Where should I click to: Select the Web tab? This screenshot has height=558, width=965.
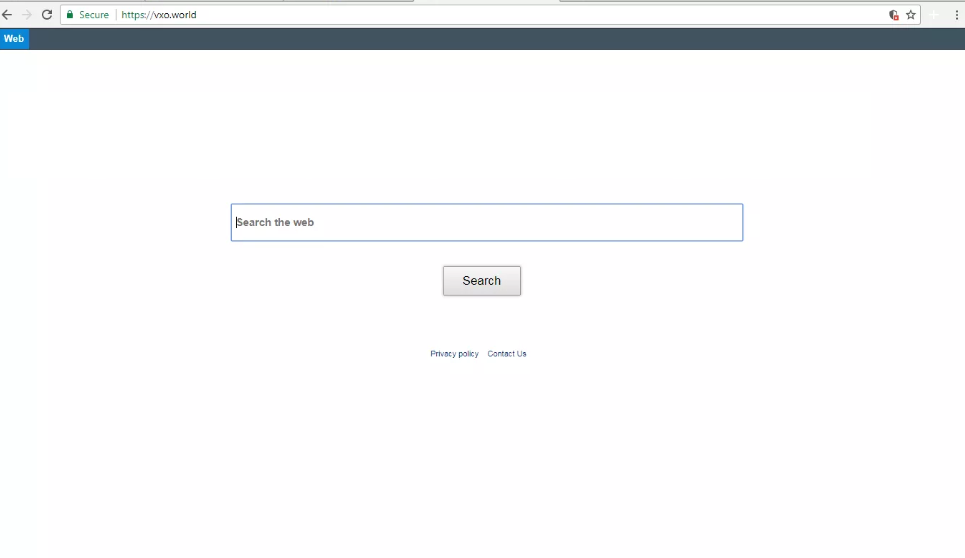click(x=14, y=39)
